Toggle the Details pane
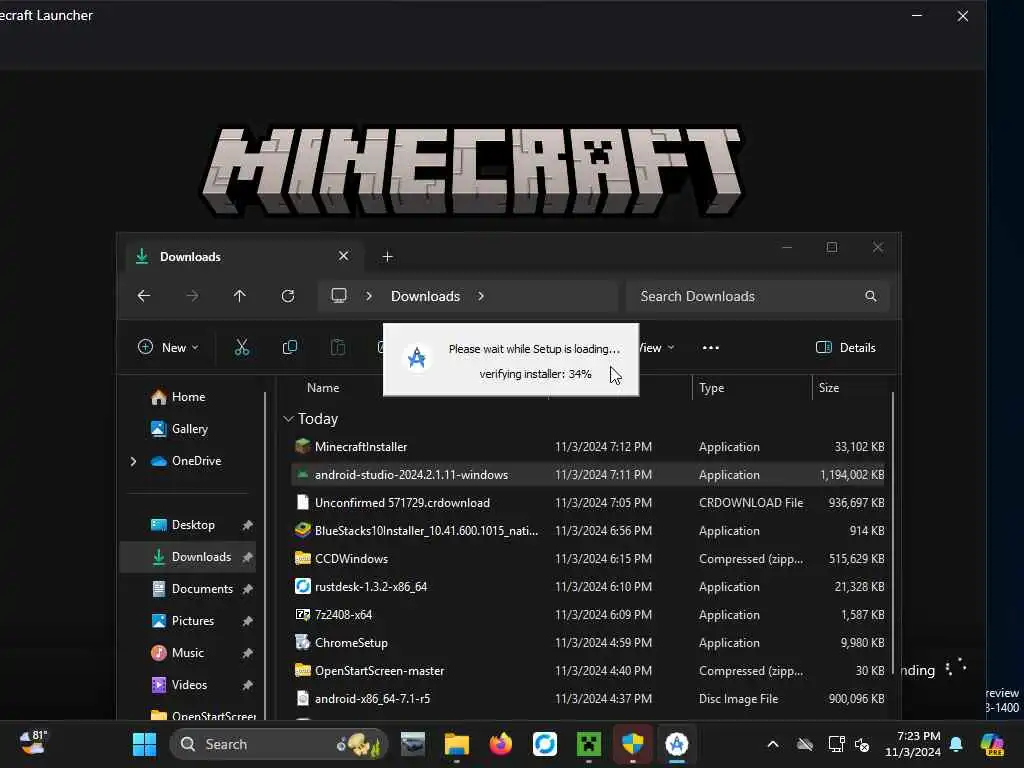 coord(846,347)
